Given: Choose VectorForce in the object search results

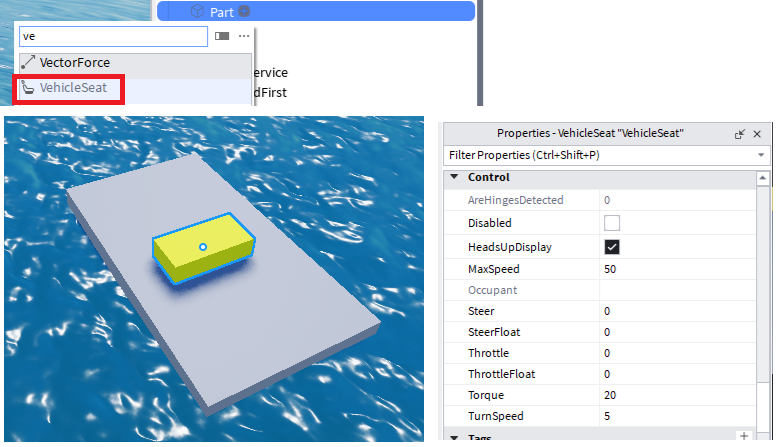Looking at the screenshot, I should point(74,63).
